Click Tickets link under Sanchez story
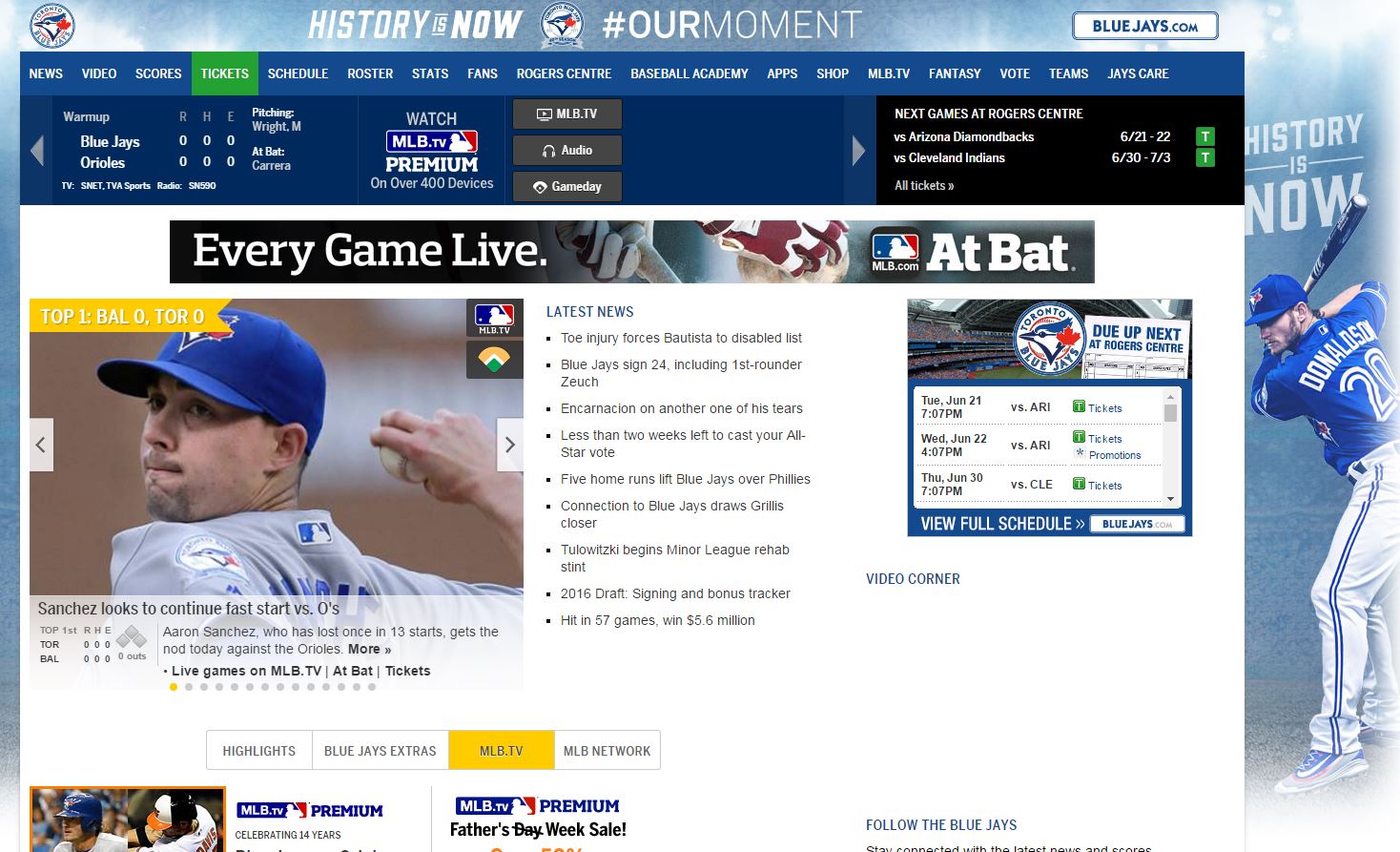The image size is (1400, 852). (x=408, y=671)
